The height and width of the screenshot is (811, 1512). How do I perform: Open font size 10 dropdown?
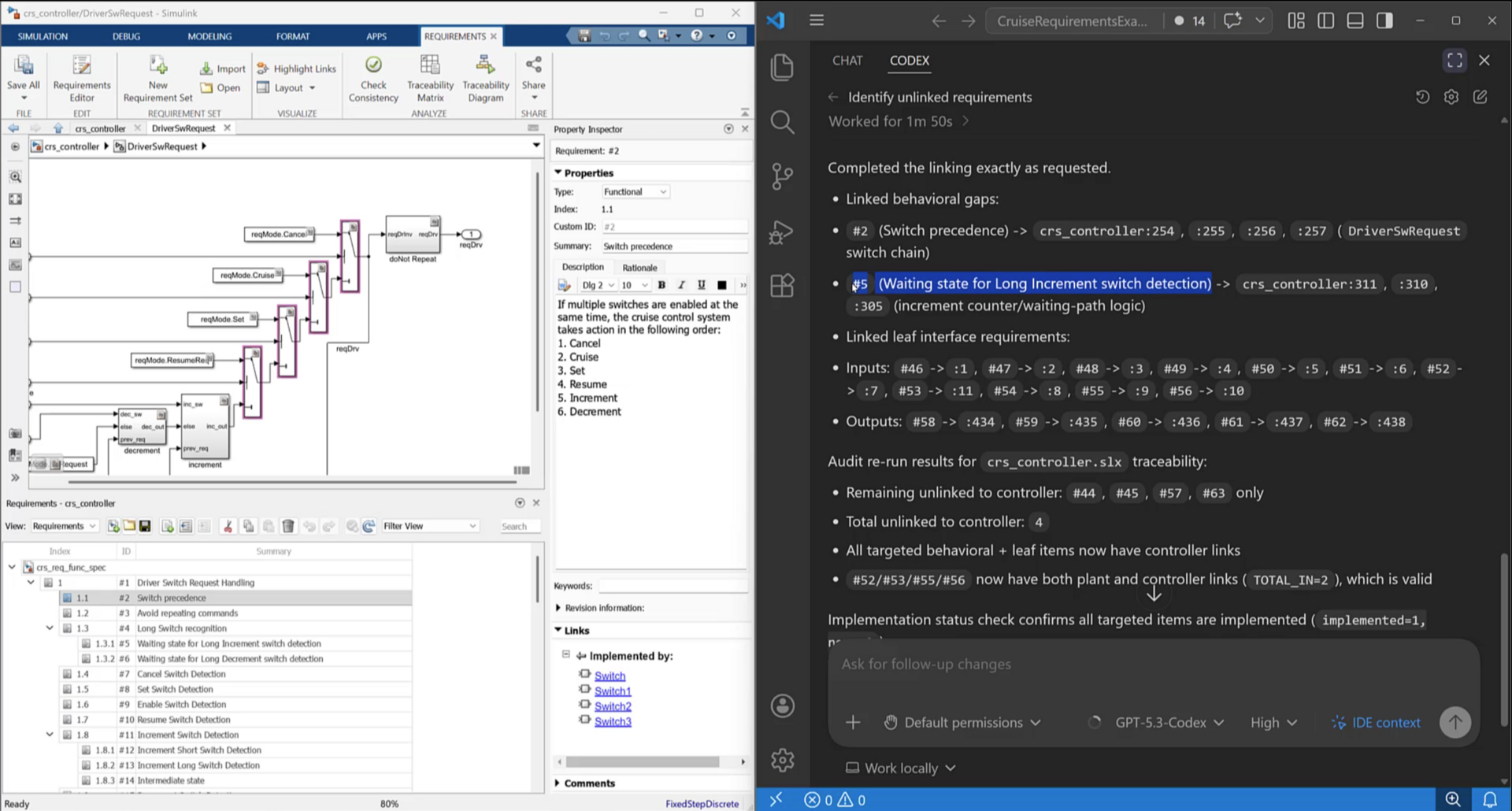tap(635, 285)
